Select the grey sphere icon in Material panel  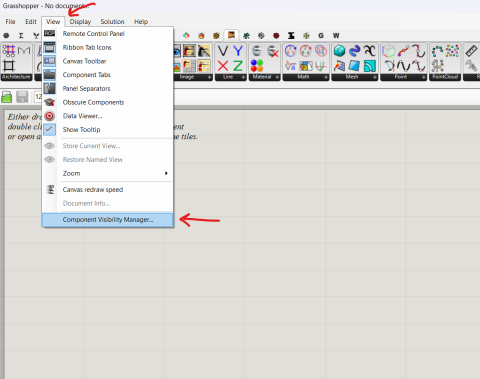257,51
